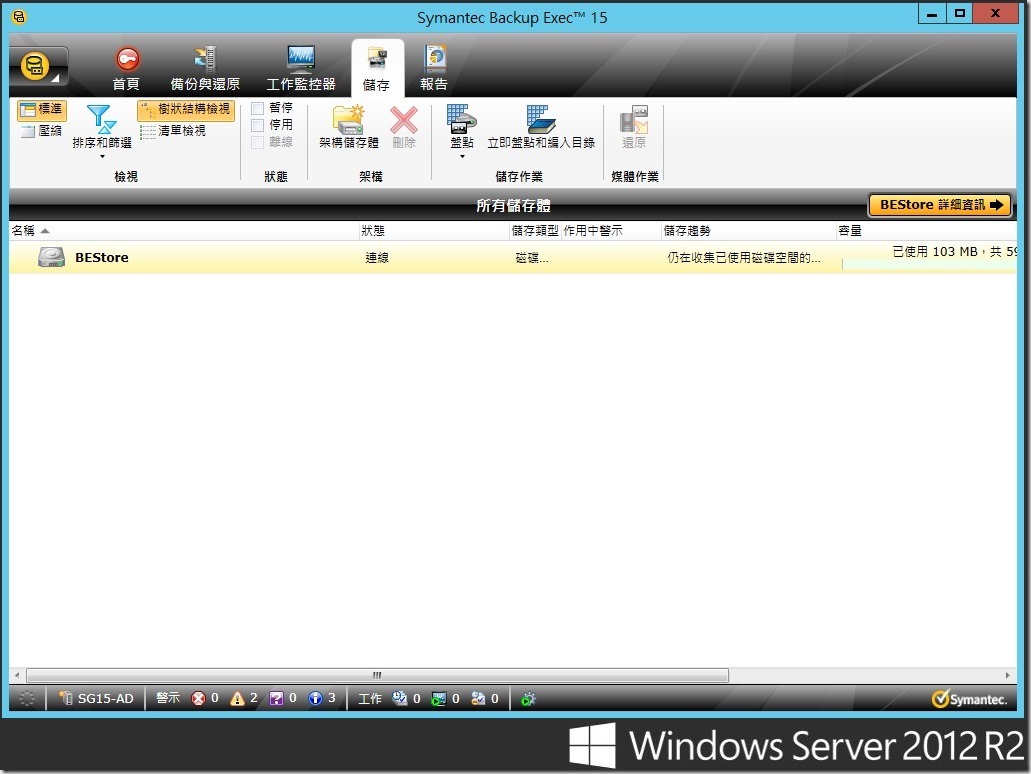
Task: Go to the 工作監控器 tab
Action: (x=301, y=68)
